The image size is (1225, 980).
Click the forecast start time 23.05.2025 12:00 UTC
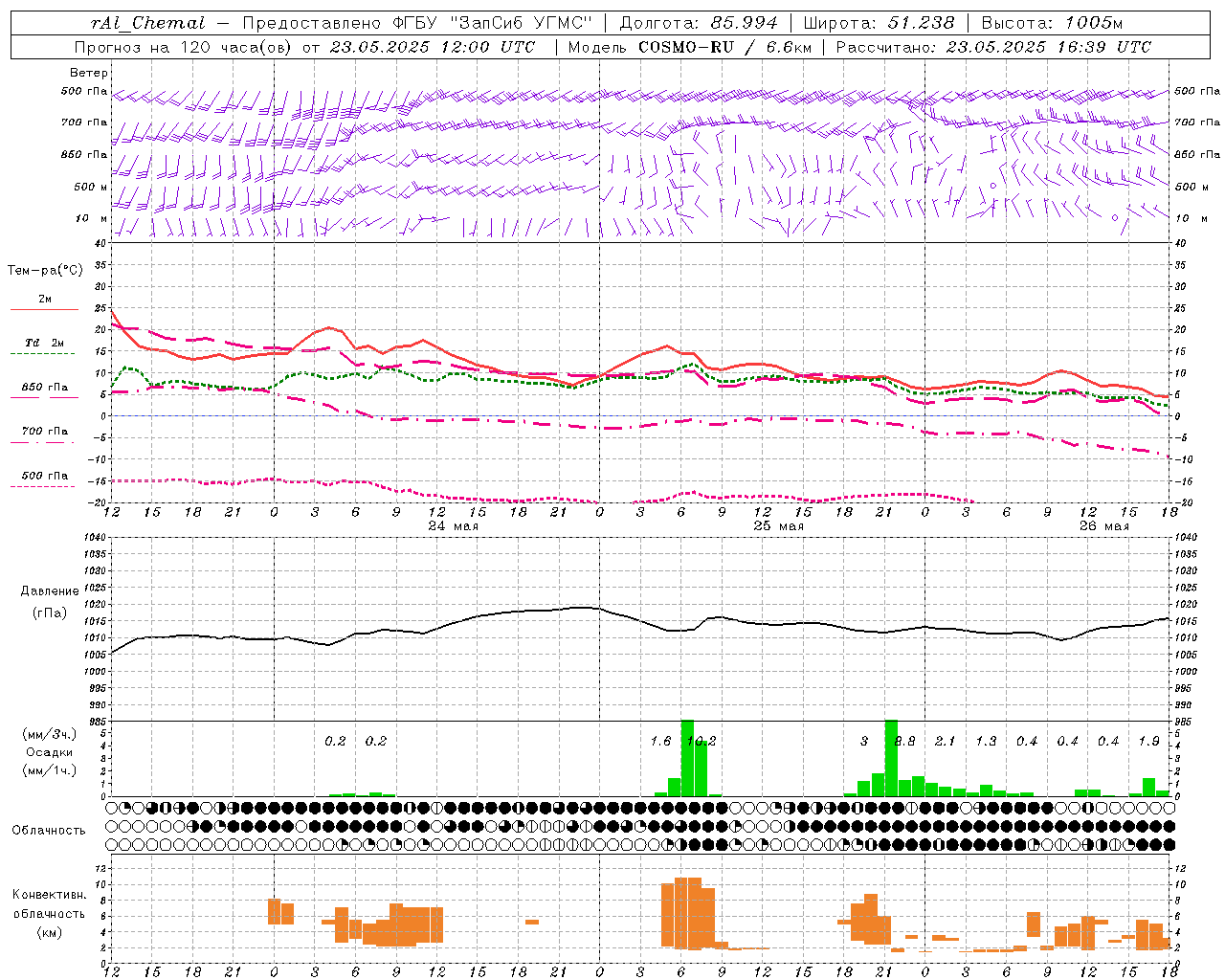pyautogui.click(x=432, y=47)
